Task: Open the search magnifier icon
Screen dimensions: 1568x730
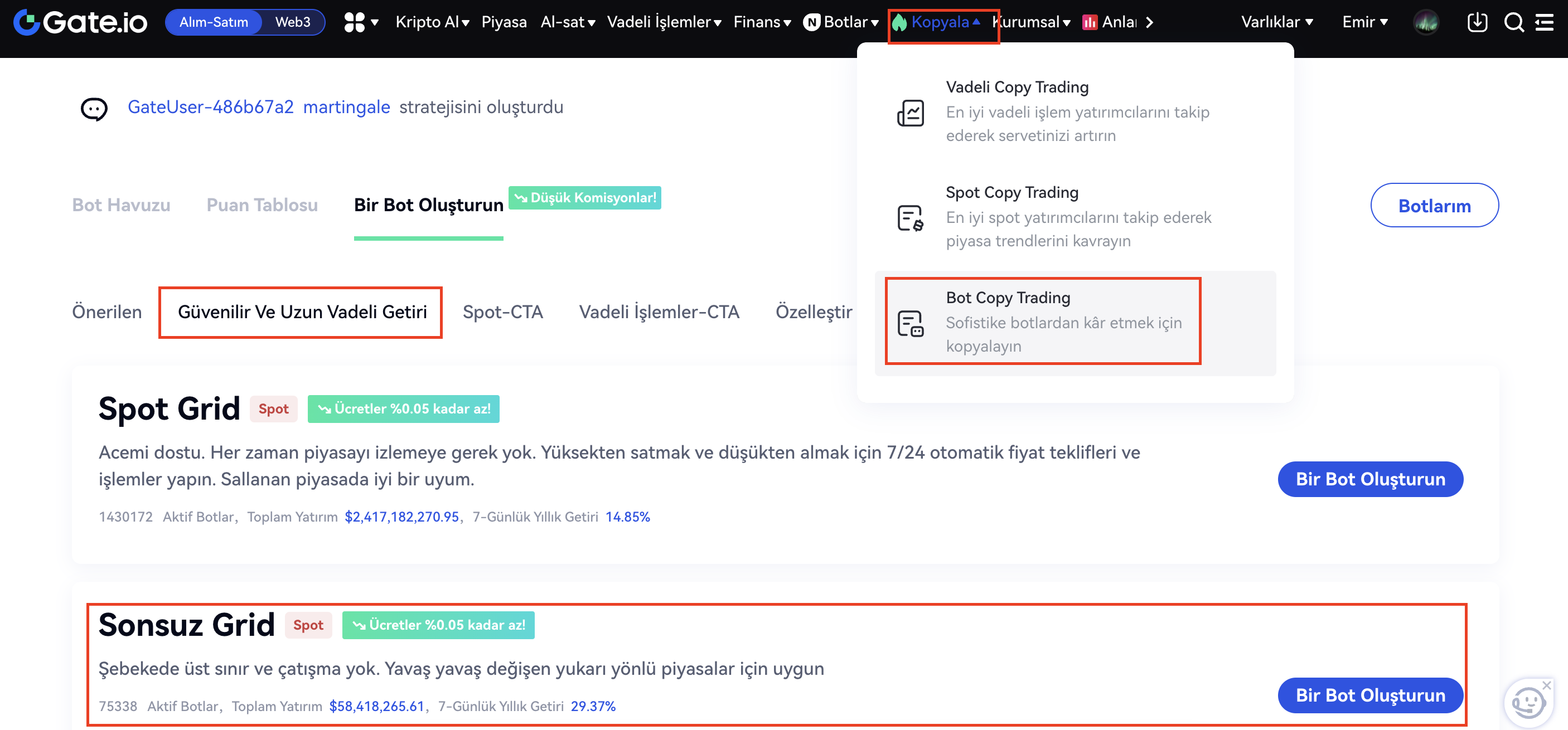Action: tap(1513, 22)
